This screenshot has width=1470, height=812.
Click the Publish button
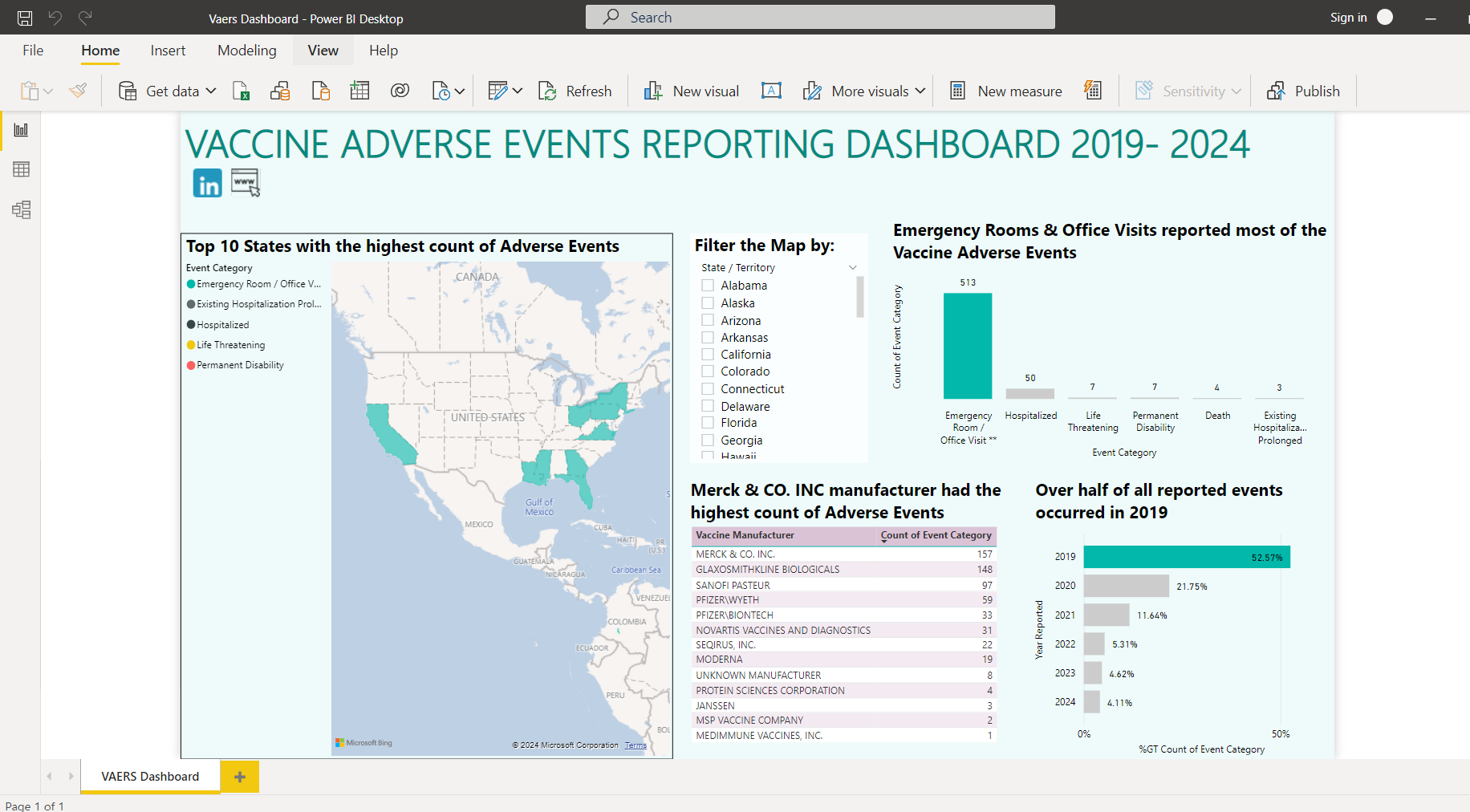tap(1303, 91)
